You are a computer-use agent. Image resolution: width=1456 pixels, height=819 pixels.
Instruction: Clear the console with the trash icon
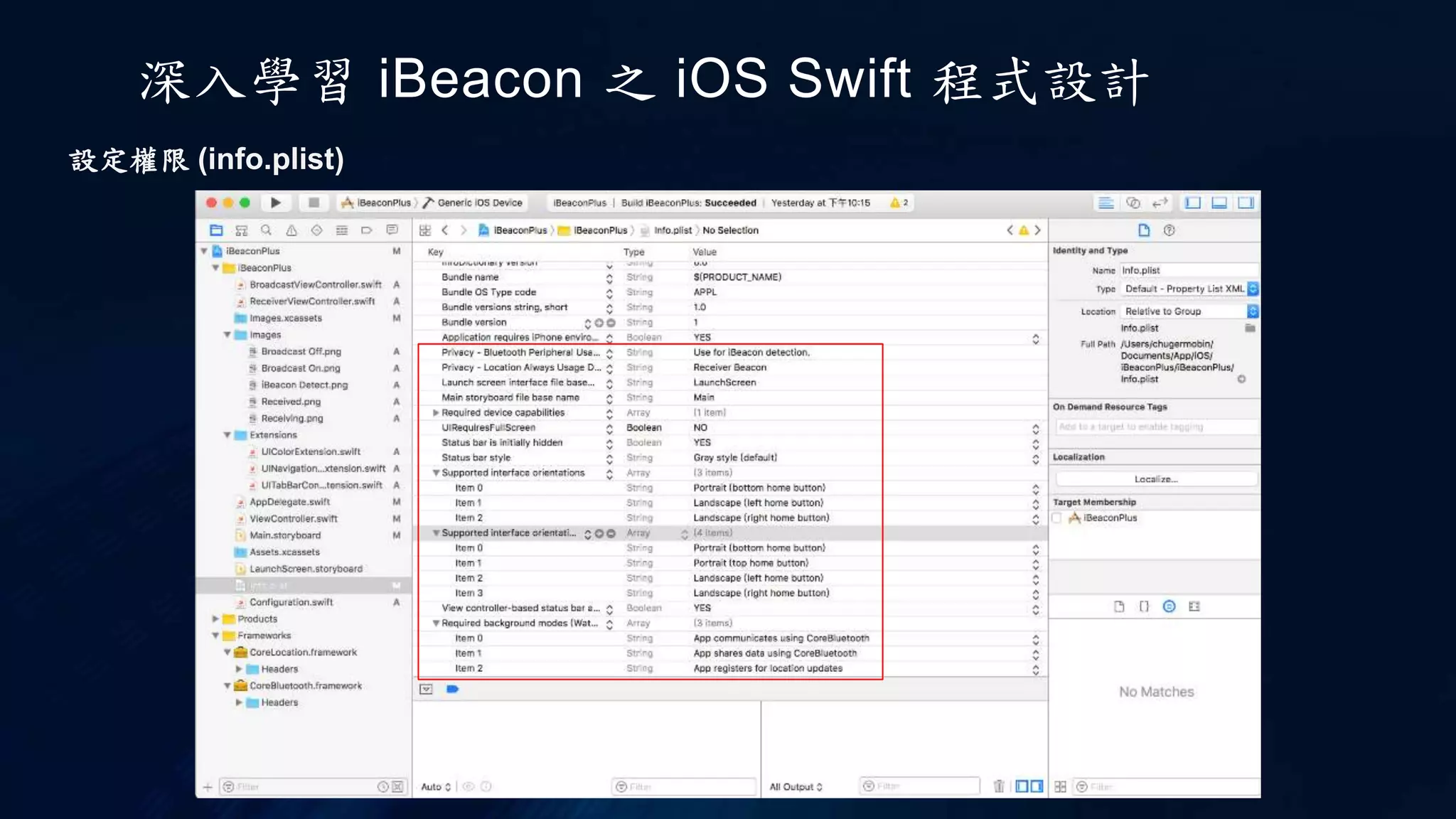[x=999, y=786]
